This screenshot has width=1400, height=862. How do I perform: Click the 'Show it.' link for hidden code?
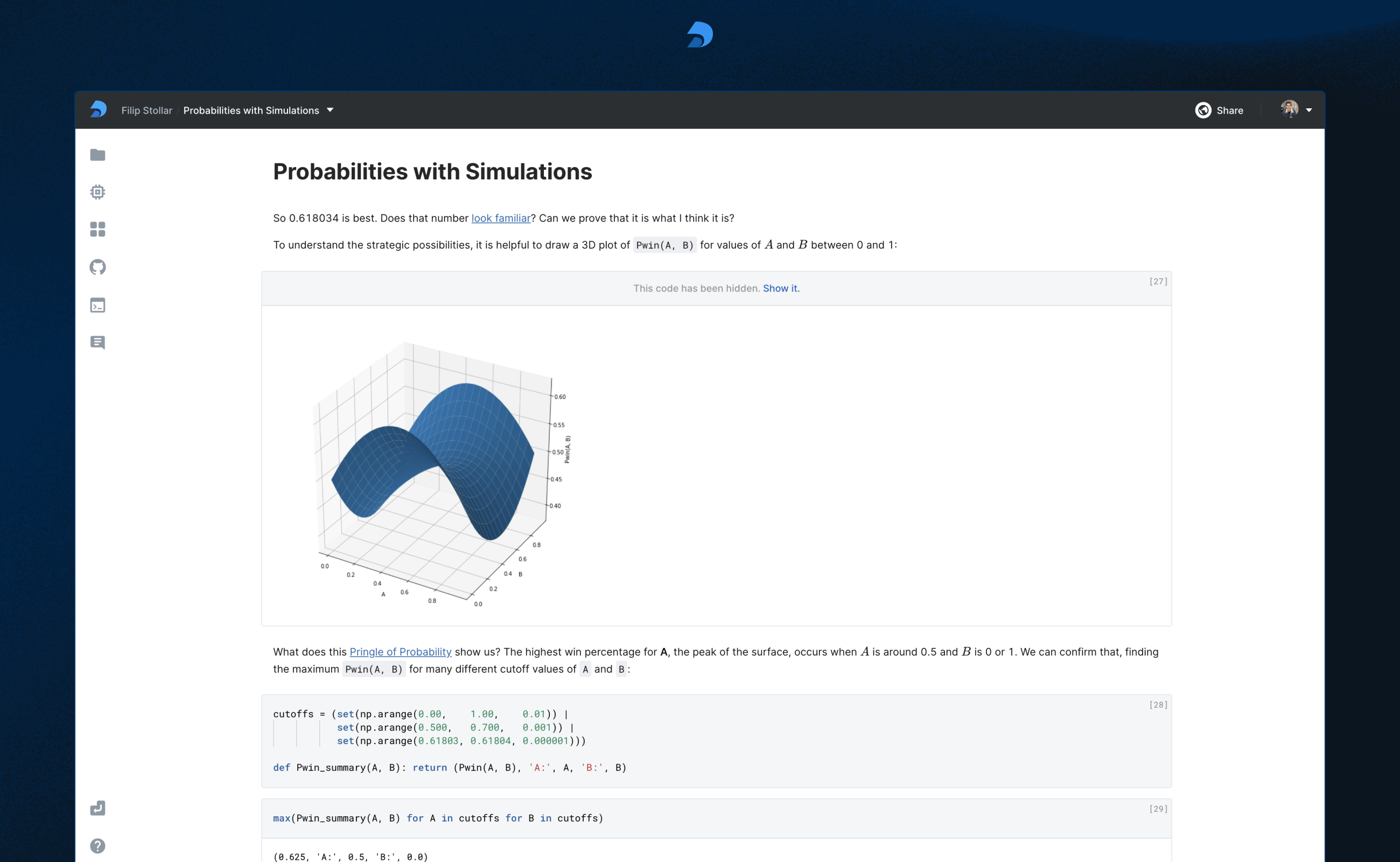[x=781, y=288]
